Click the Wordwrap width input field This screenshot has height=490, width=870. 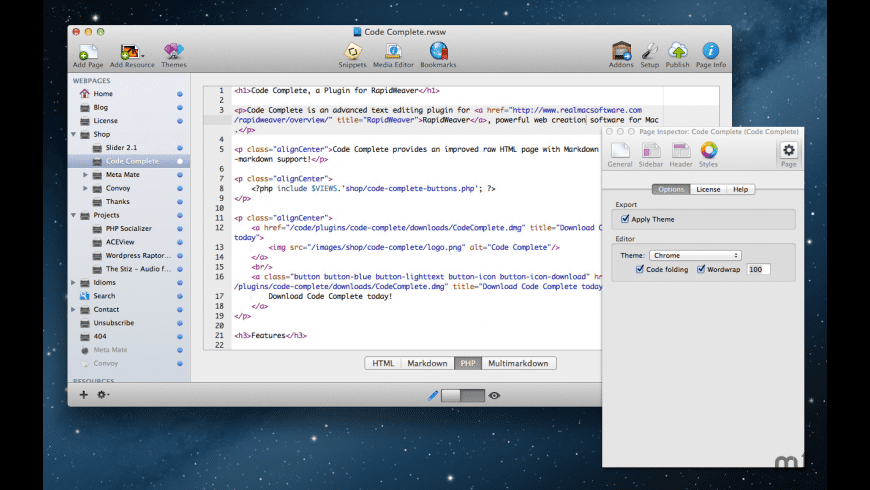pyautogui.click(x=757, y=269)
